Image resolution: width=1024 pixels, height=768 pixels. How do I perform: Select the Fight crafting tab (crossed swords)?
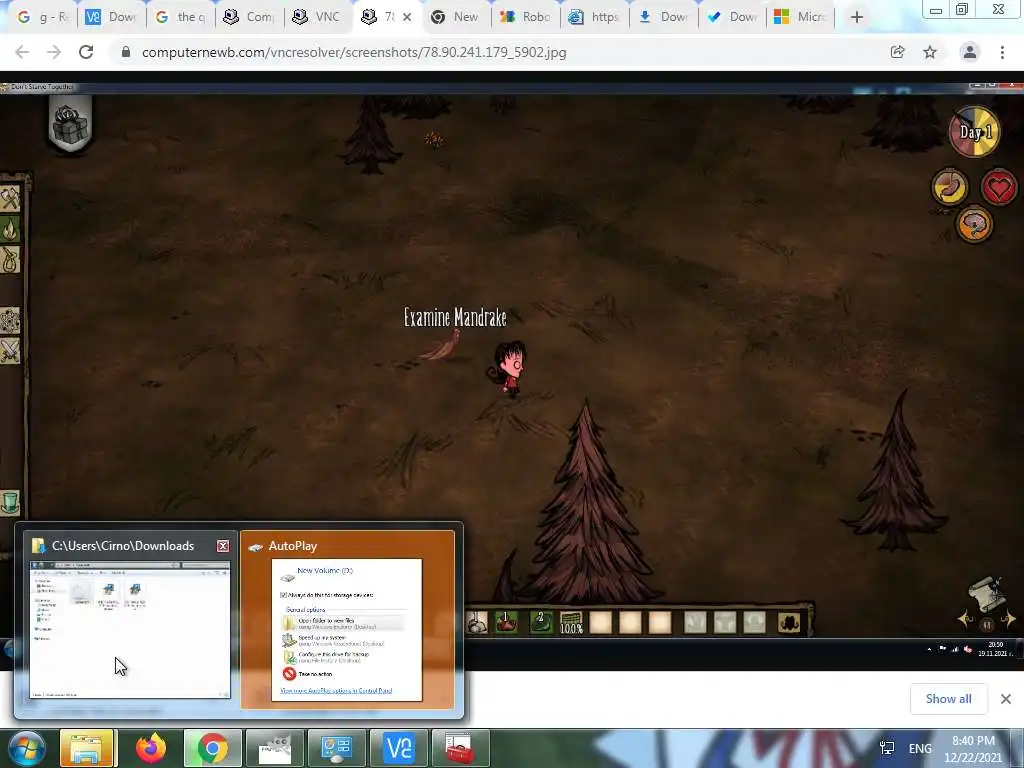[10, 351]
